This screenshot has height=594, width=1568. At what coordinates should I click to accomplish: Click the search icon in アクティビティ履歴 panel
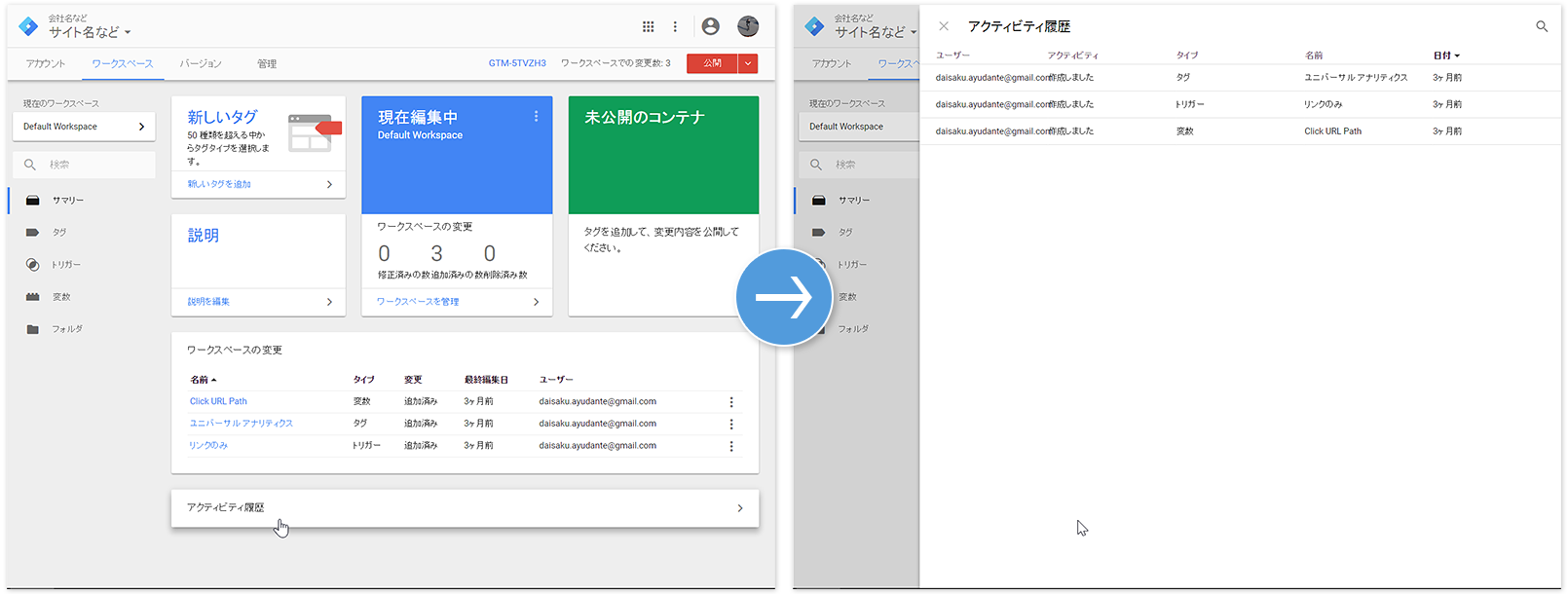coord(1542,26)
